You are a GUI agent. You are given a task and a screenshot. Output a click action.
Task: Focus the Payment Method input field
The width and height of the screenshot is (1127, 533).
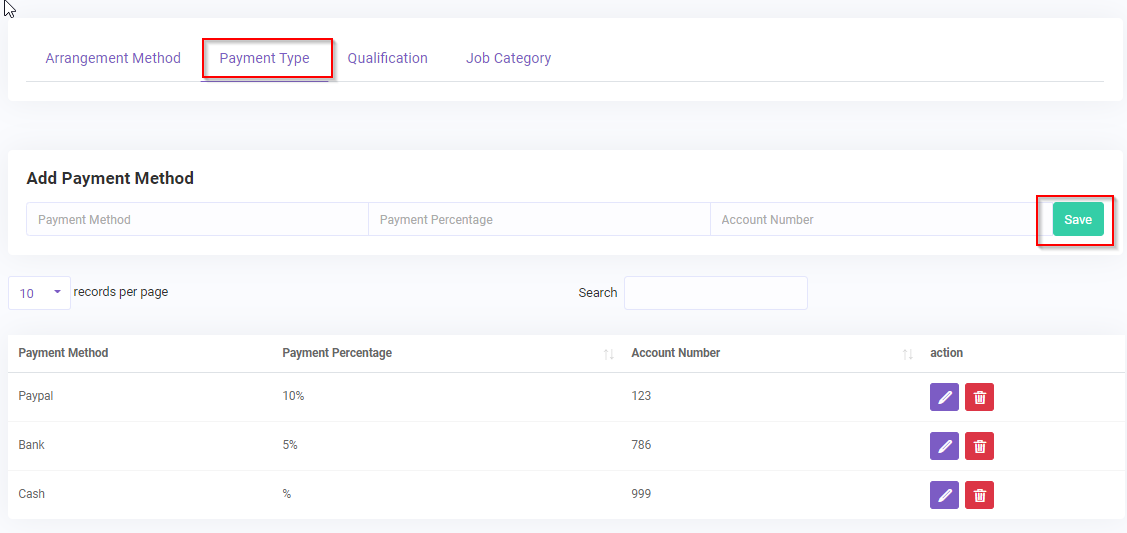[x=197, y=220]
